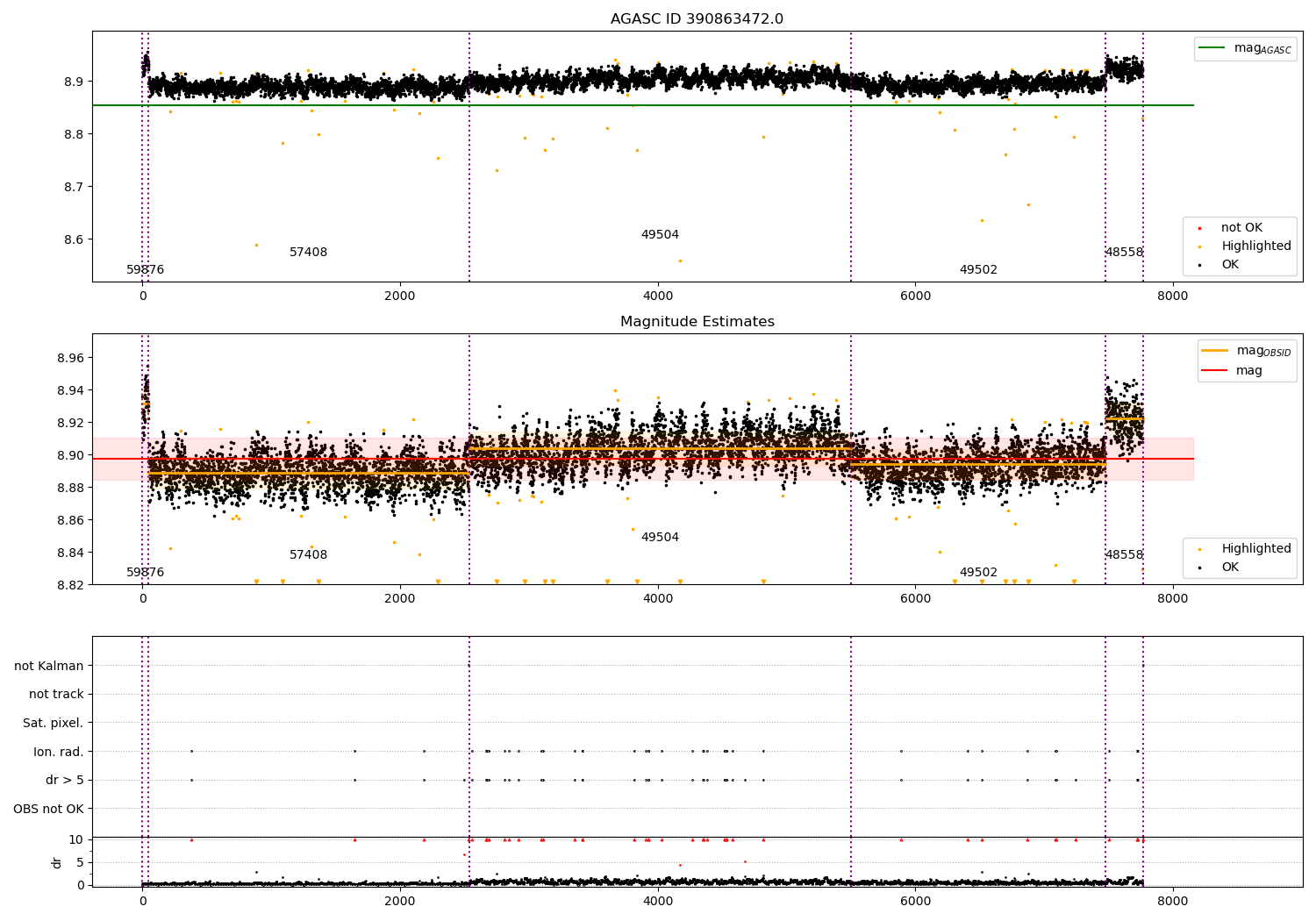Click x-axis tick 4000 in top plot
The image size is (1316, 921).
[x=658, y=296]
